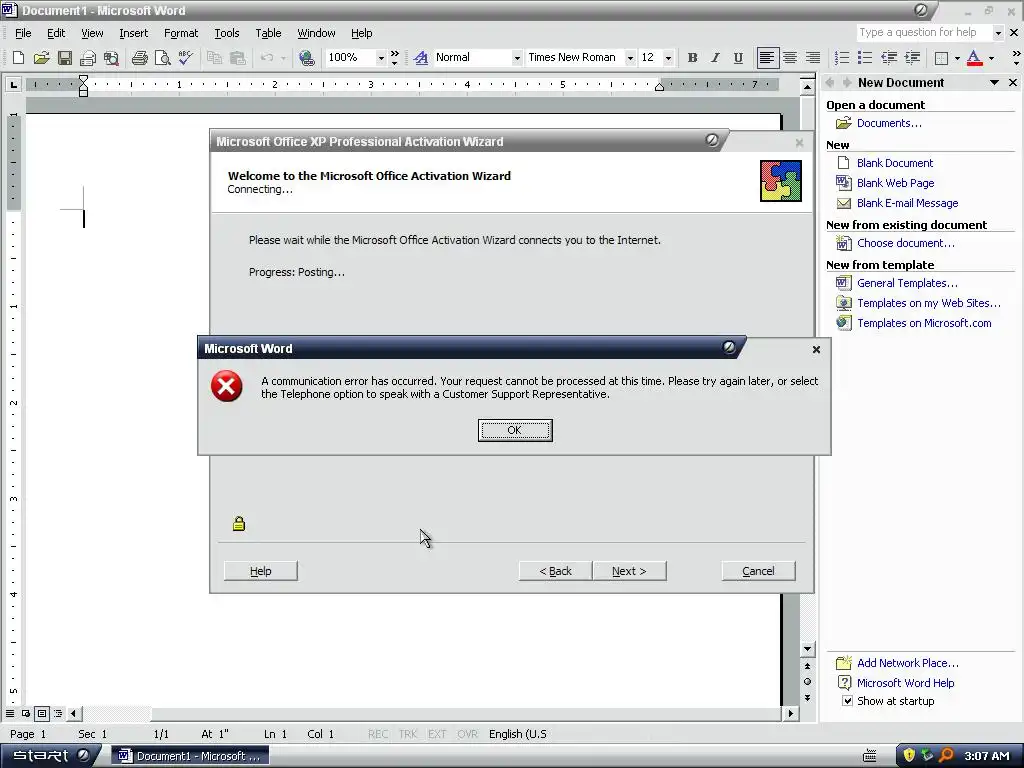
Task: Click the Blank Web Page link
Action: pos(895,183)
